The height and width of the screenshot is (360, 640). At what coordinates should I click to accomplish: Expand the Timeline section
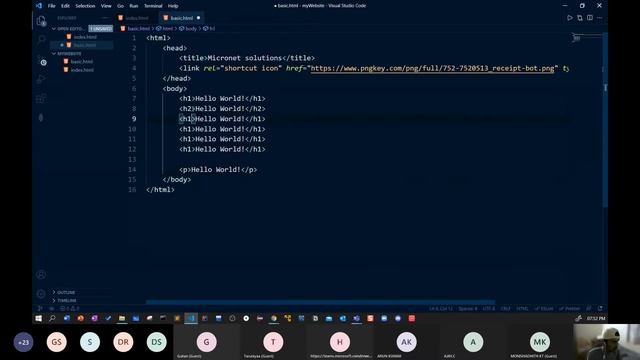pos(54,300)
